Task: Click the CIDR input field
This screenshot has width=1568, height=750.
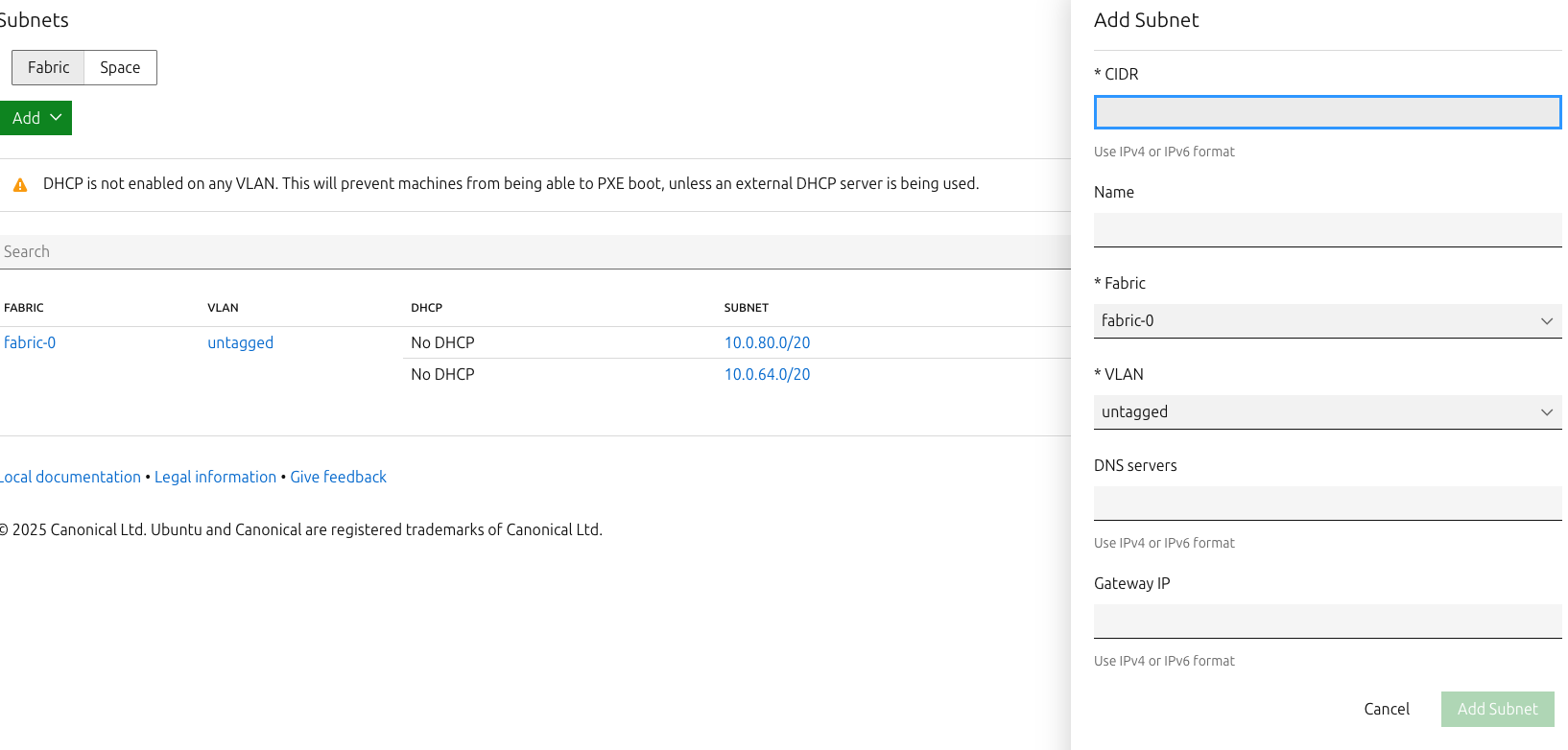Action: [x=1326, y=112]
